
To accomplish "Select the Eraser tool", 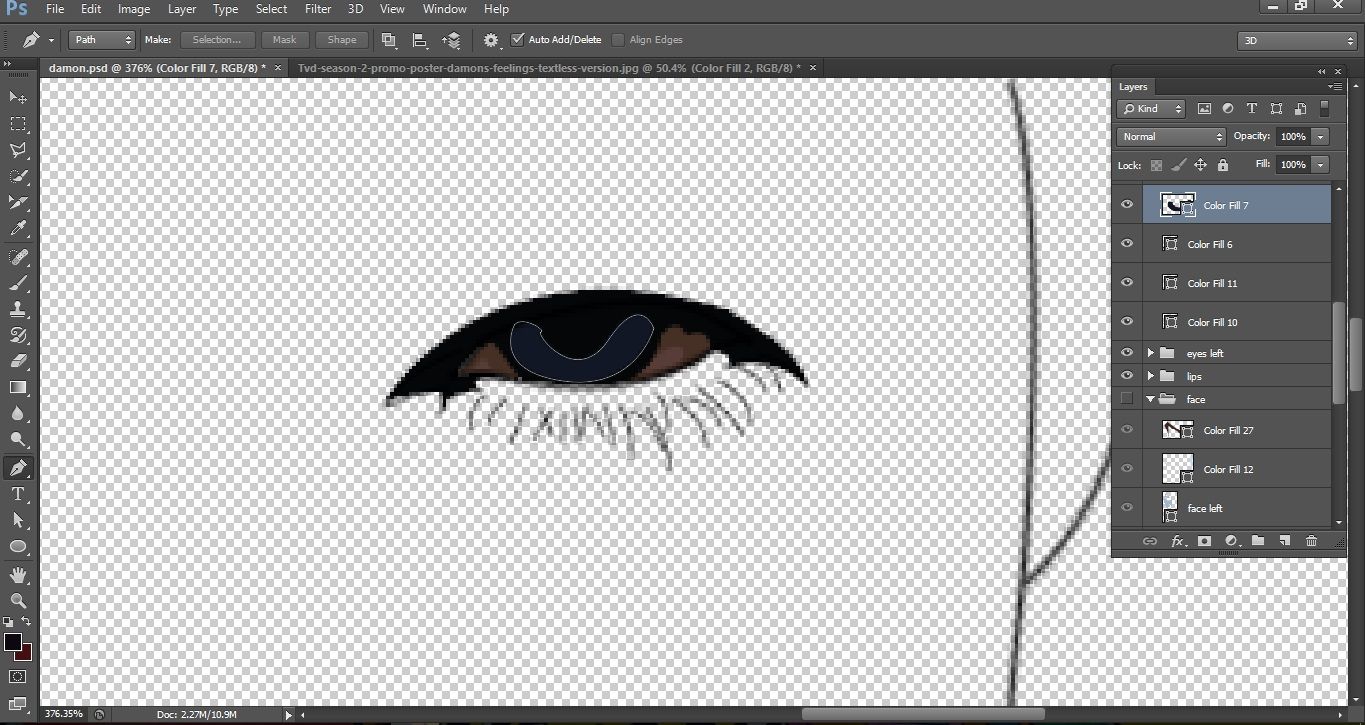I will coord(18,361).
